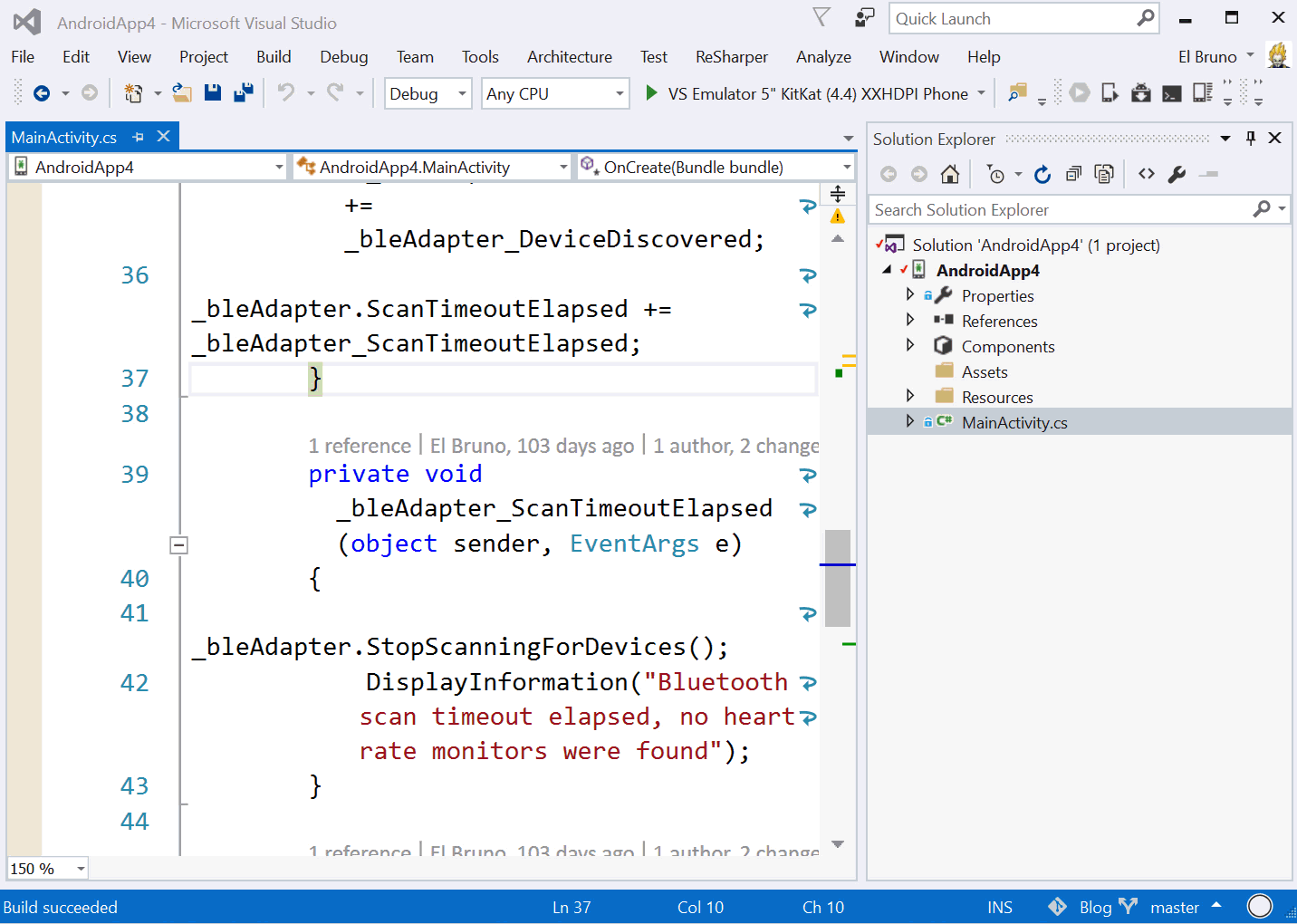Refresh the Solution Explorer view
This screenshot has width=1297, height=924.
coord(1042,174)
